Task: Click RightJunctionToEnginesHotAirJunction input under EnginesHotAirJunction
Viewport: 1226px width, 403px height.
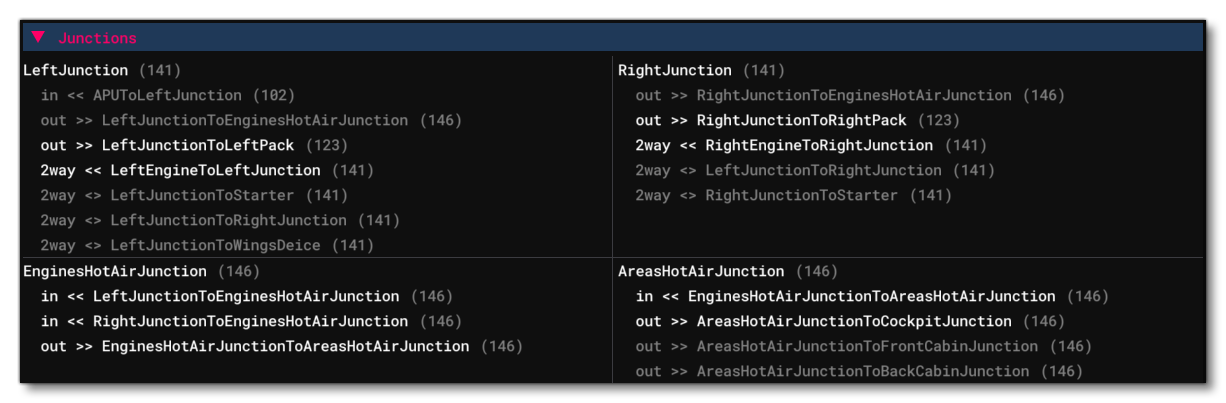Action: [x=250, y=321]
